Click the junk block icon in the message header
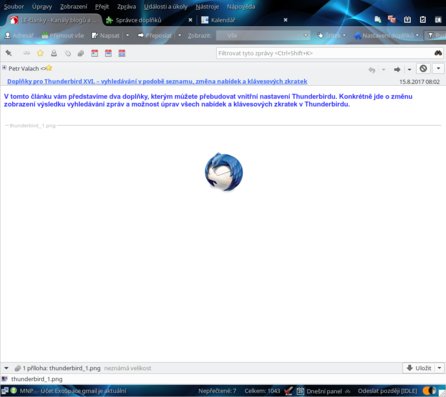The width and height of the screenshot is (446, 397). [423, 69]
